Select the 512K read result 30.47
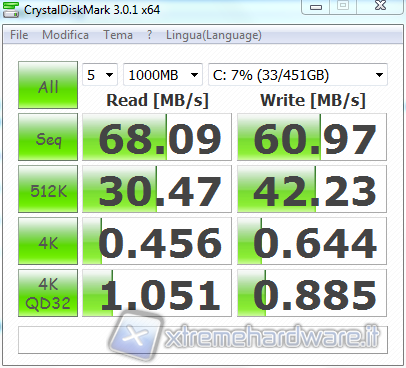This screenshot has width=406, height=368. [157, 189]
